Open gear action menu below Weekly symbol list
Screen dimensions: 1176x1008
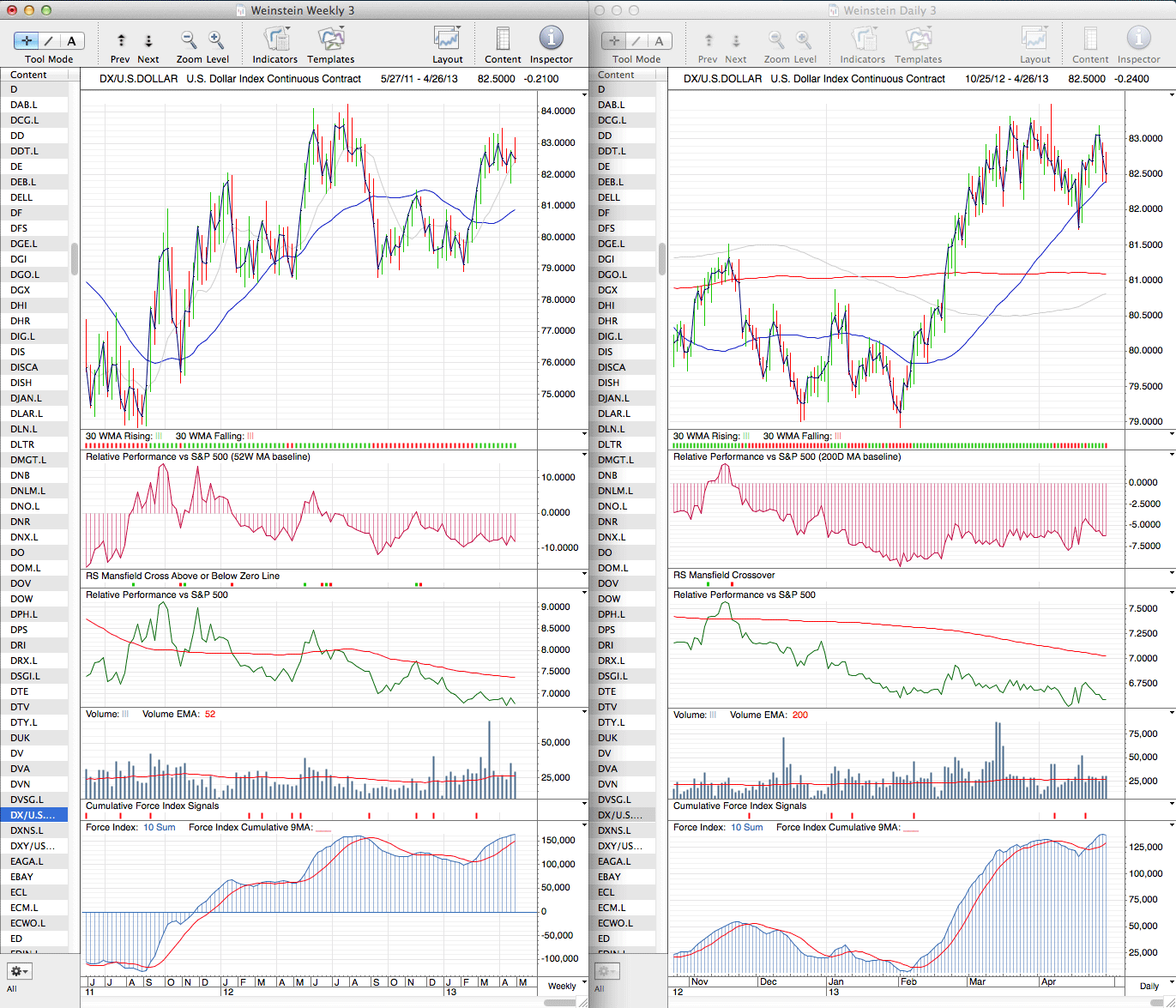click(x=19, y=971)
